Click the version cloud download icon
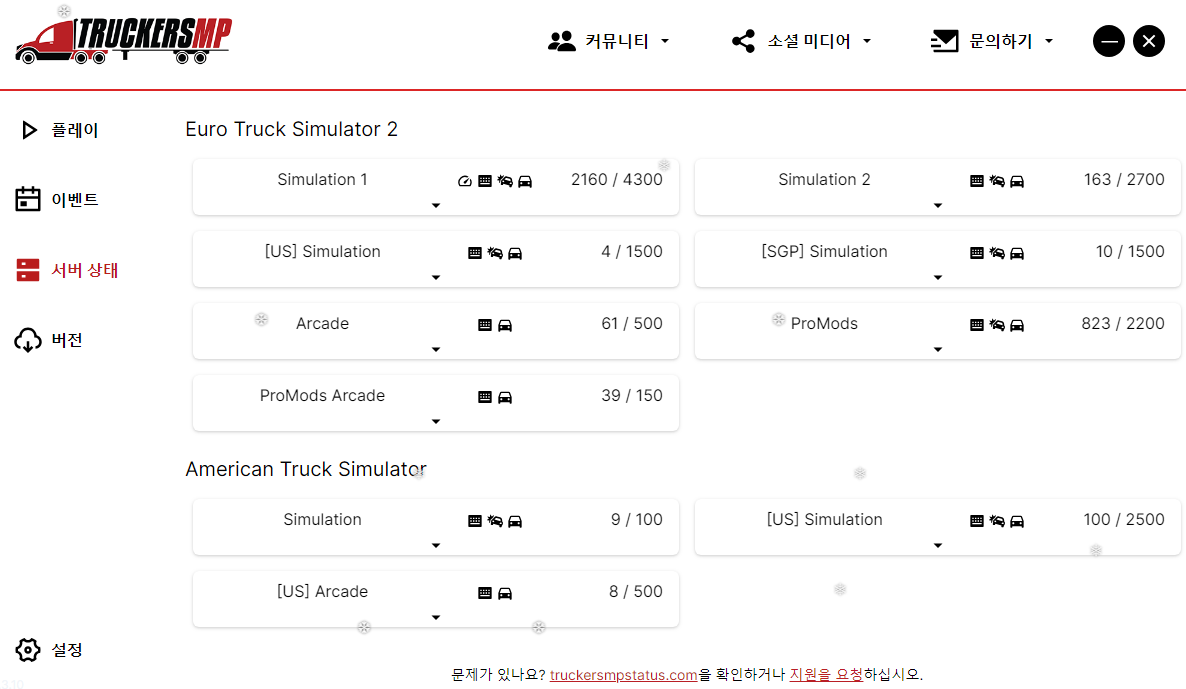Image resolution: width=1186 pixels, height=689 pixels. (x=28, y=340)
